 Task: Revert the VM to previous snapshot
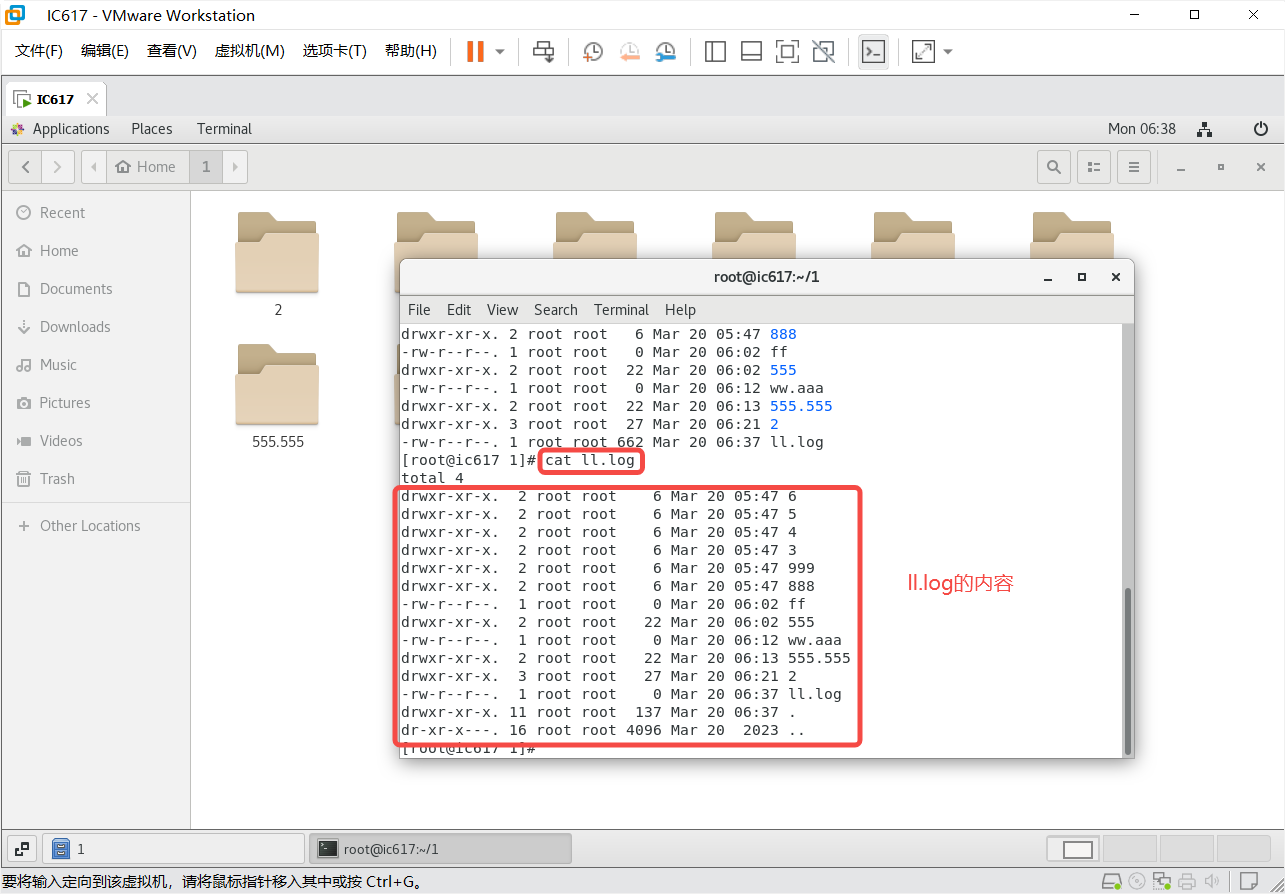pyautogui.click(x=629, y=51)
